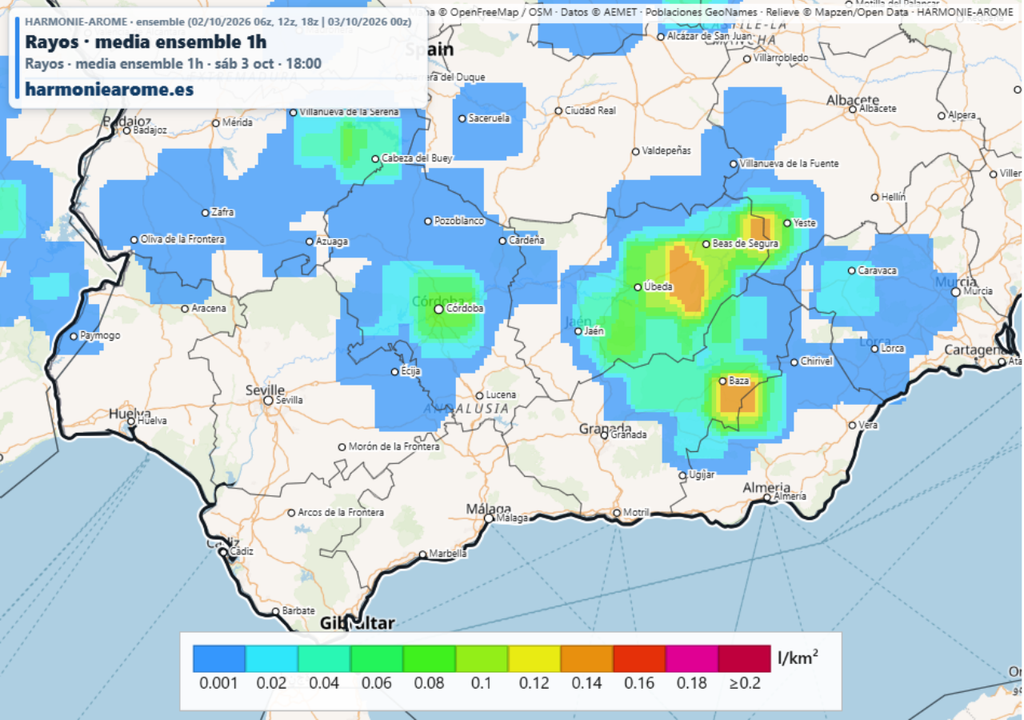Screen dimensions: 1024x720
Task: Click the 'Rayos · media ensemble 1h' title
Action: pyautogui.click(x=146, y=42)
